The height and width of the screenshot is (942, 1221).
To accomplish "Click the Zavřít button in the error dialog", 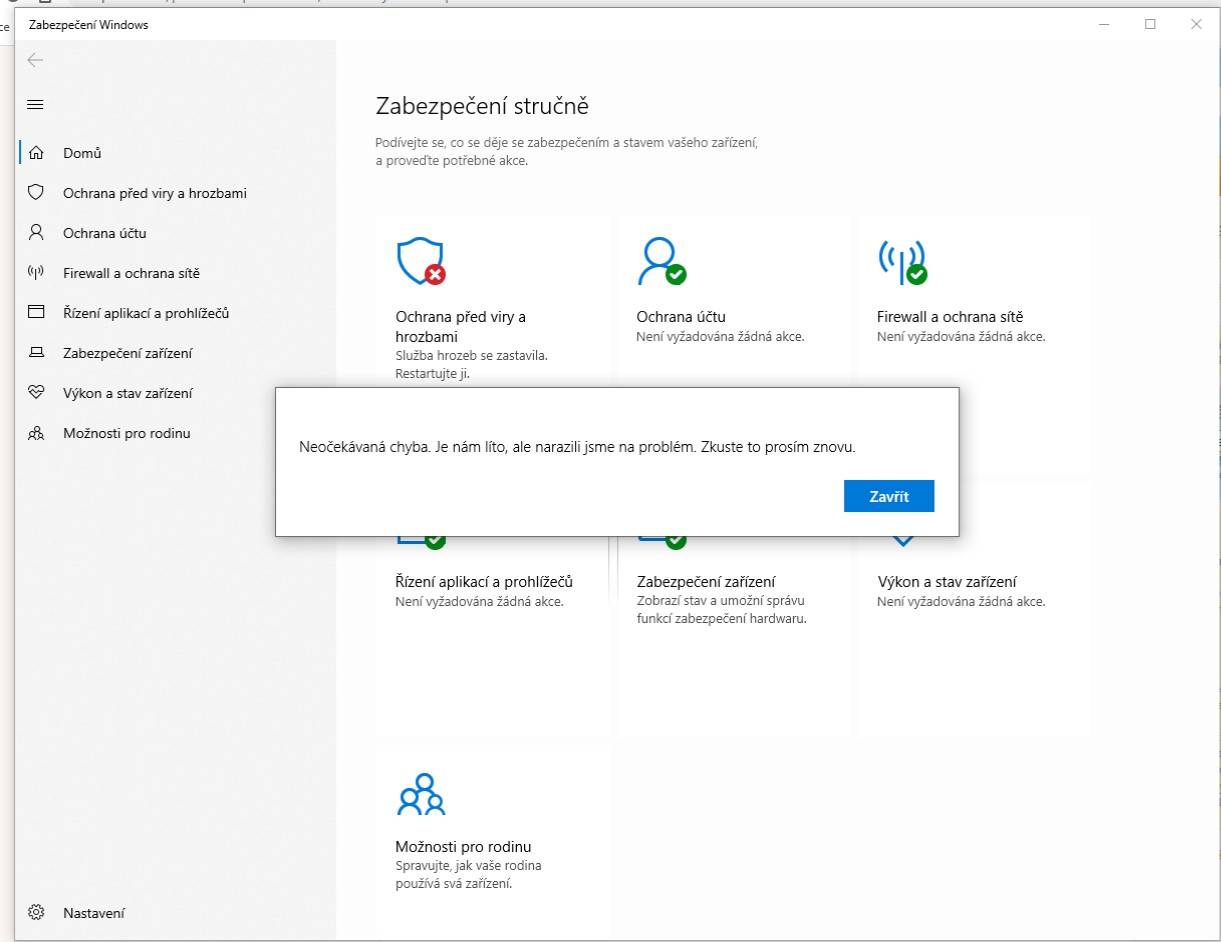I will (x=889, y=496).
